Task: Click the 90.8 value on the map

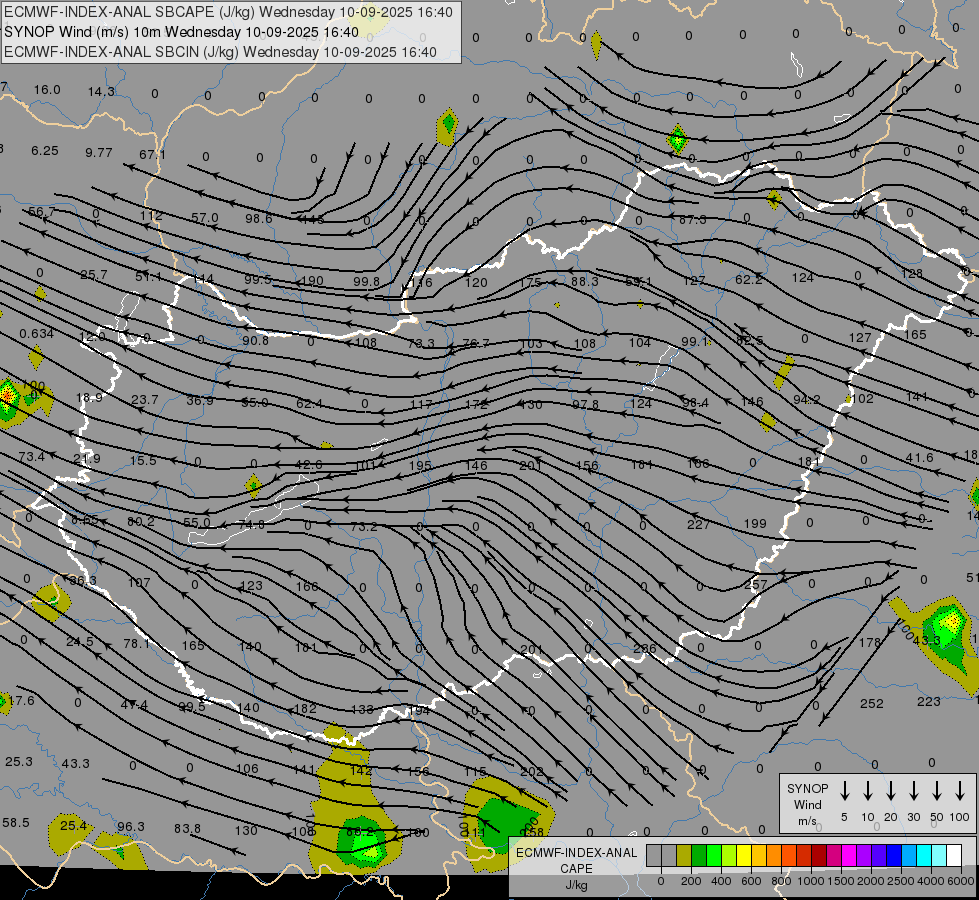Action: (x=255, y=341)
